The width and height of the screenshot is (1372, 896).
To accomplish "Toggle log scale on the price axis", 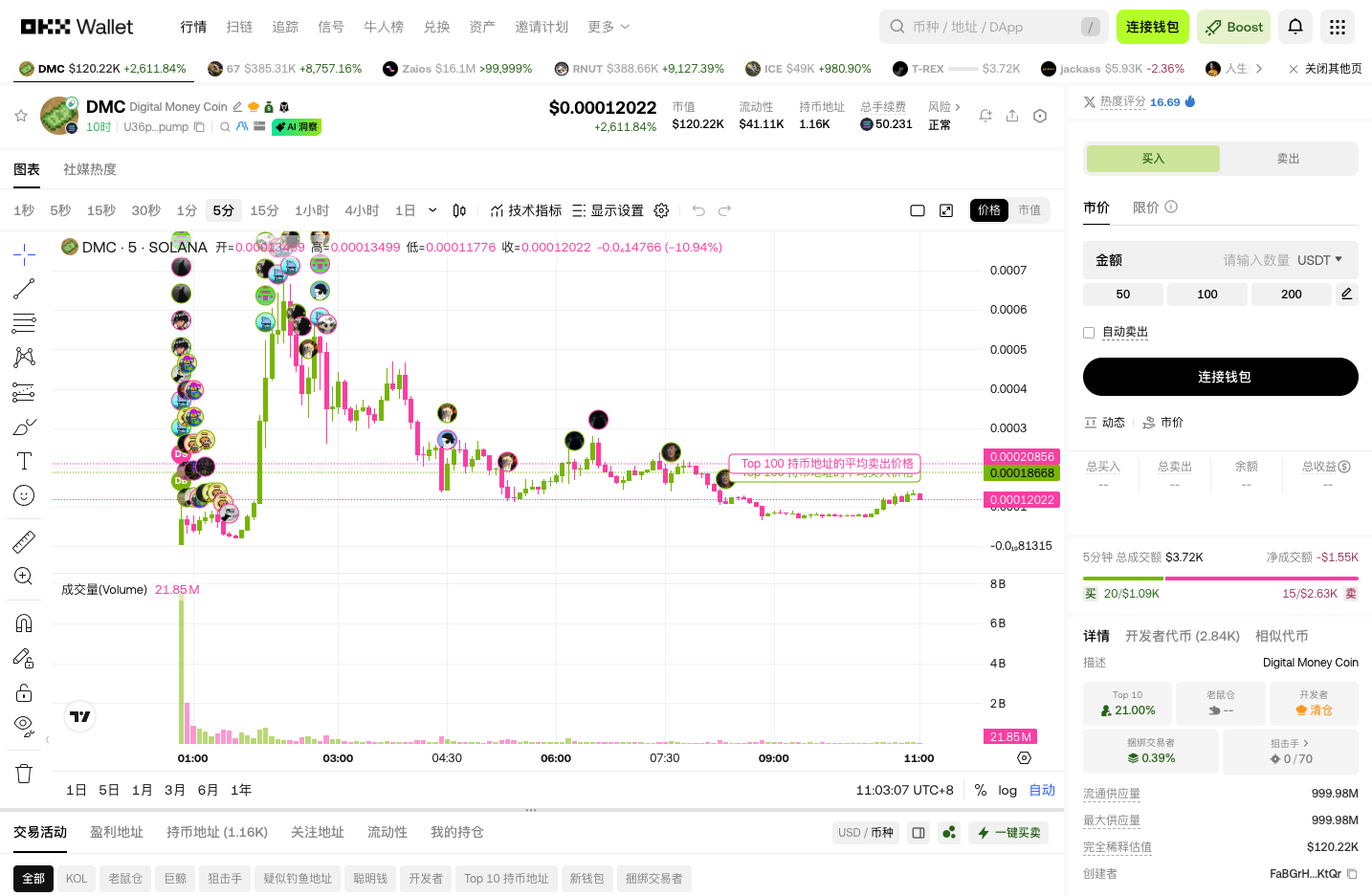I will click(1007, 790).
